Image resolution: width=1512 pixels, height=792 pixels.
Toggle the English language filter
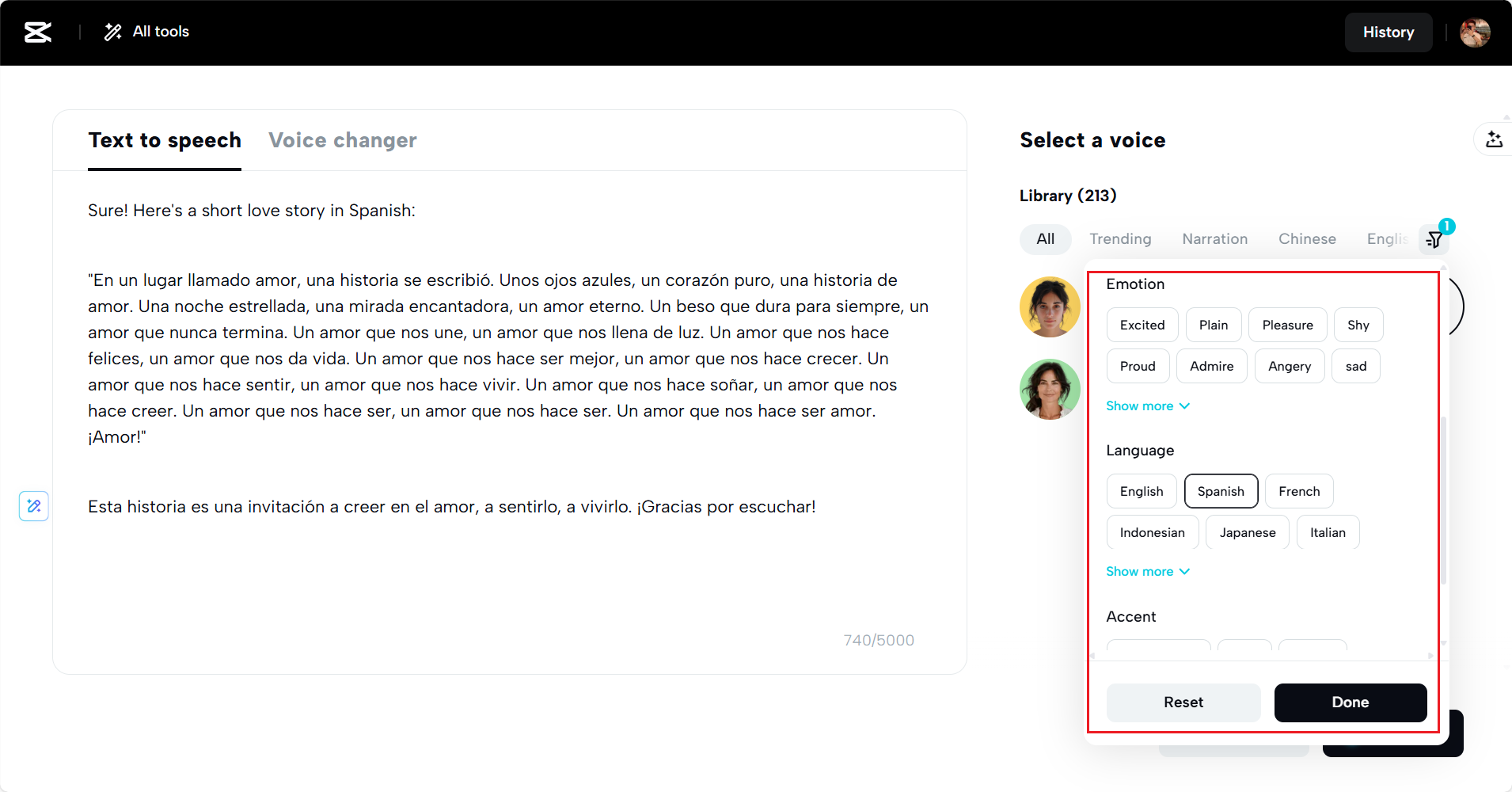(1142, 491)
